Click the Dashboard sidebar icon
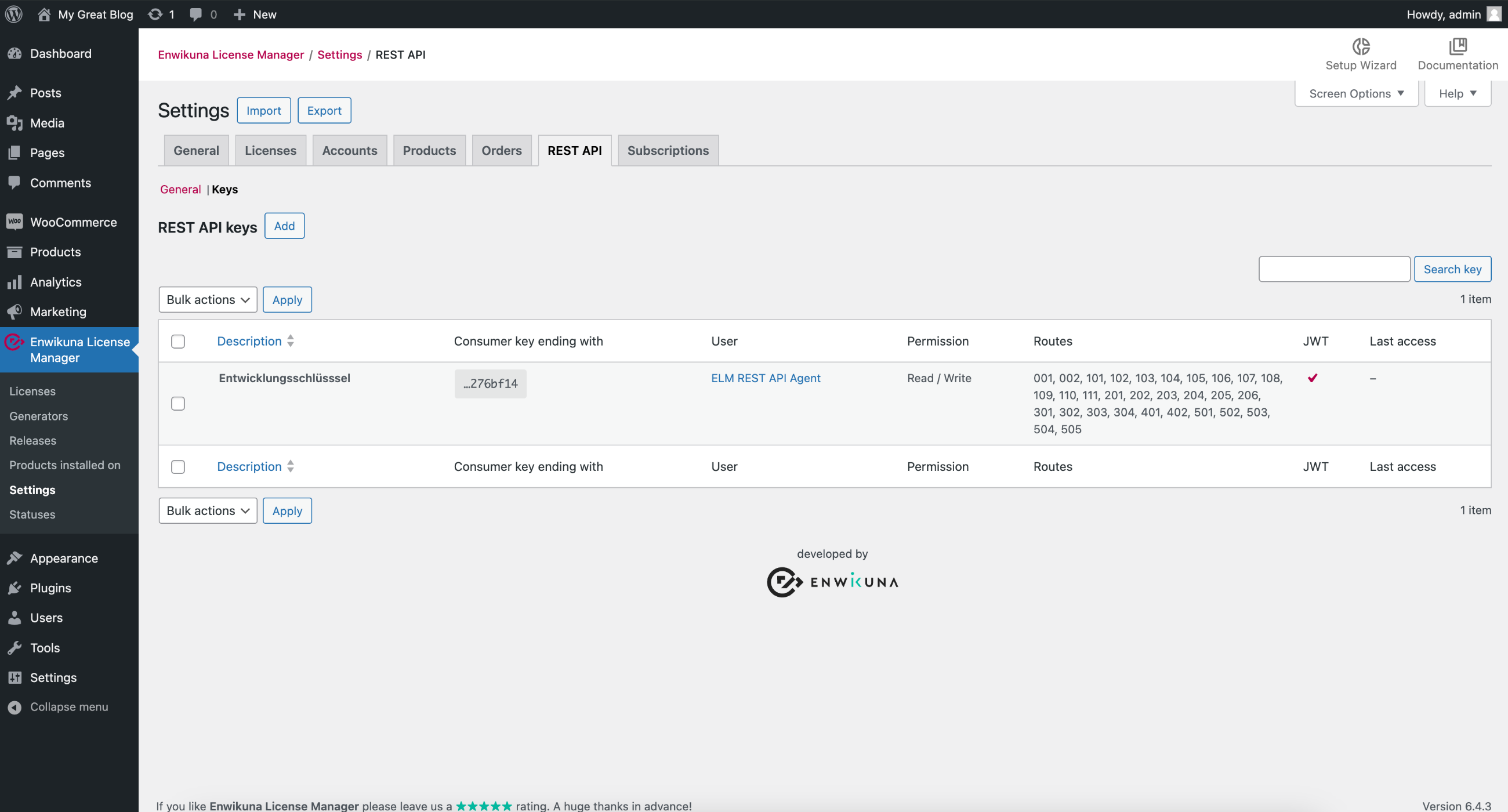 [14, 53]
